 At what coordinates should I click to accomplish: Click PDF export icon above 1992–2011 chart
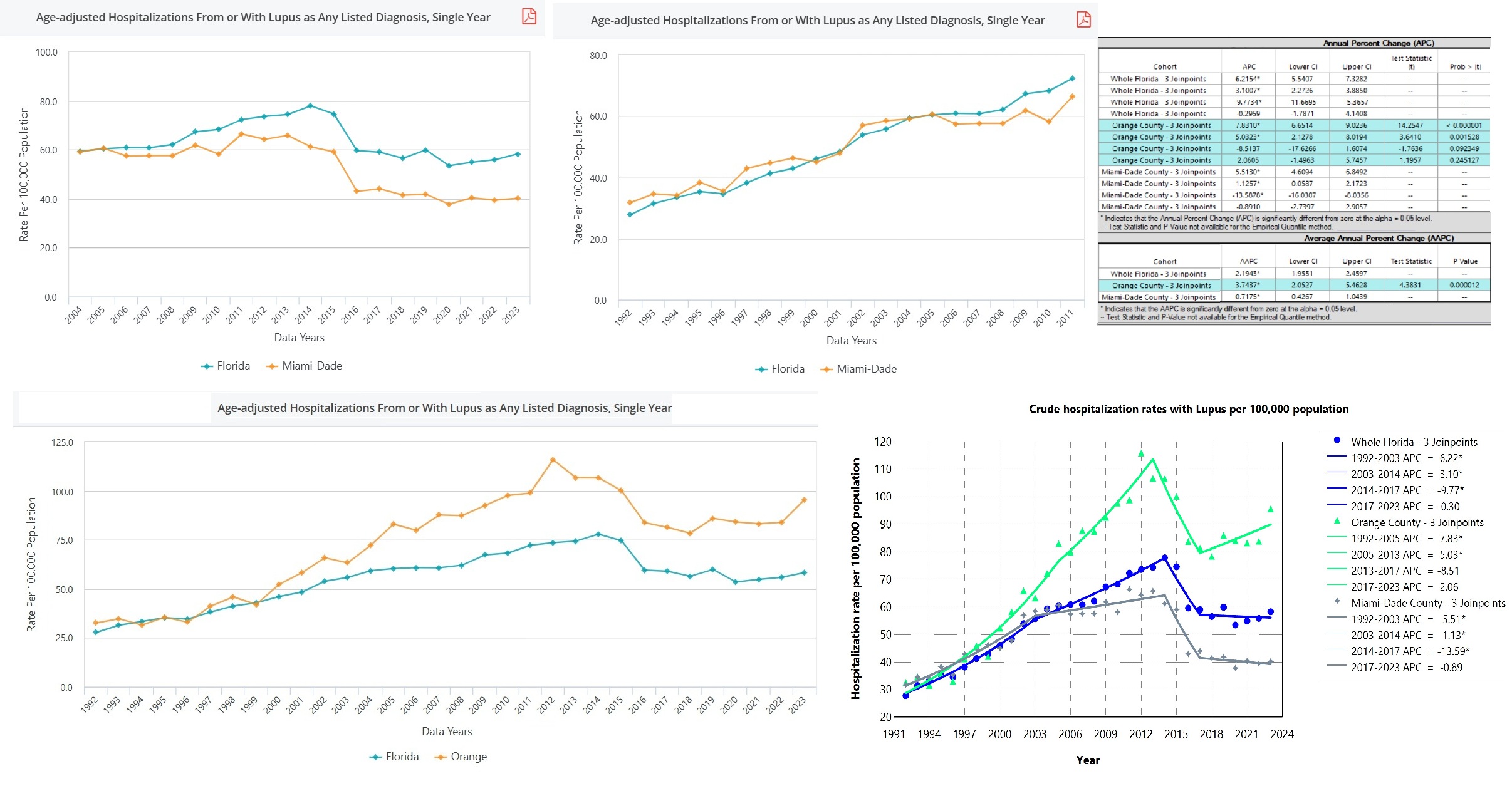coord(1083,19)
